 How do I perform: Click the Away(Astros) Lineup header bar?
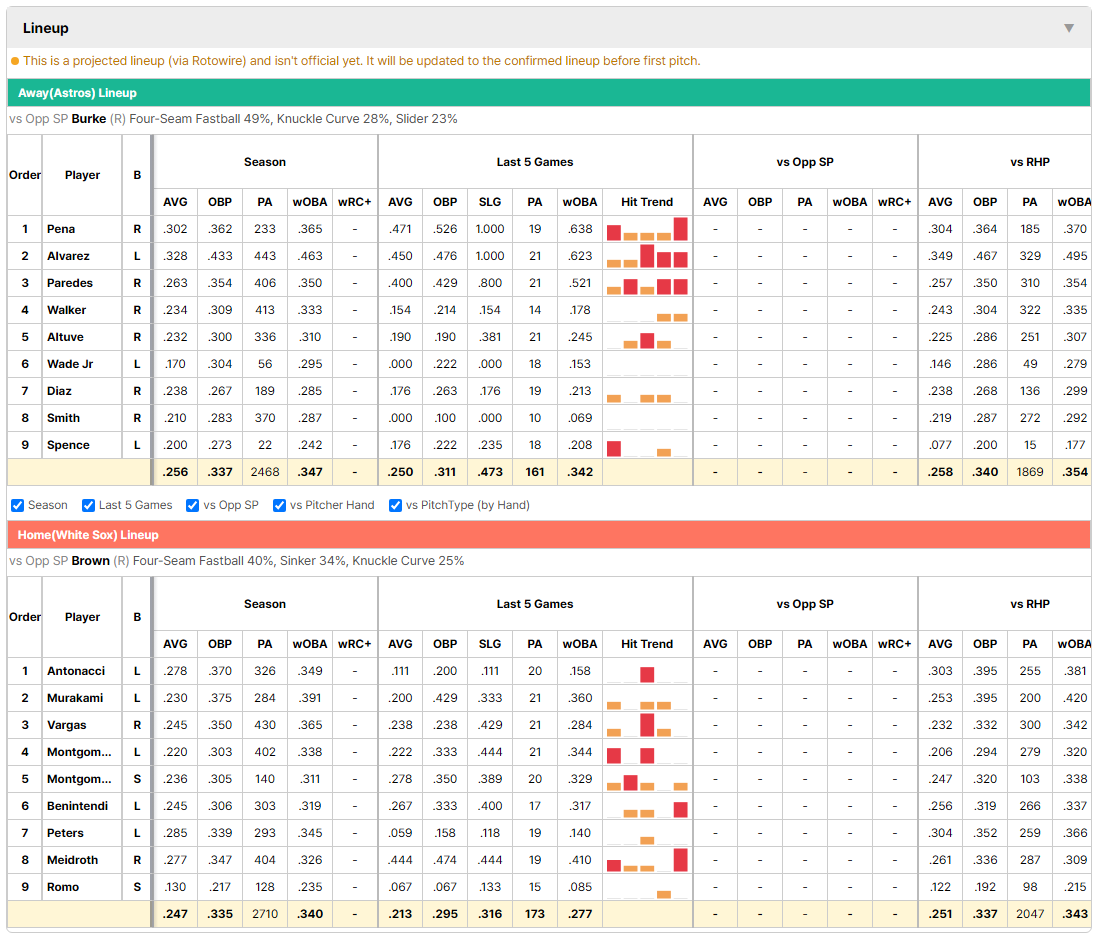click(548, 93)
